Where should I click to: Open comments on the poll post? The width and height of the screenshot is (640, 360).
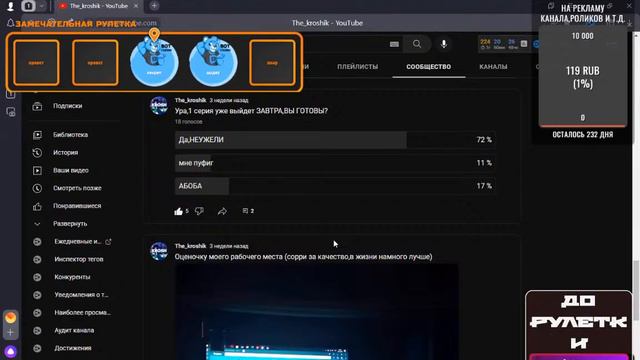coord(248,211)
